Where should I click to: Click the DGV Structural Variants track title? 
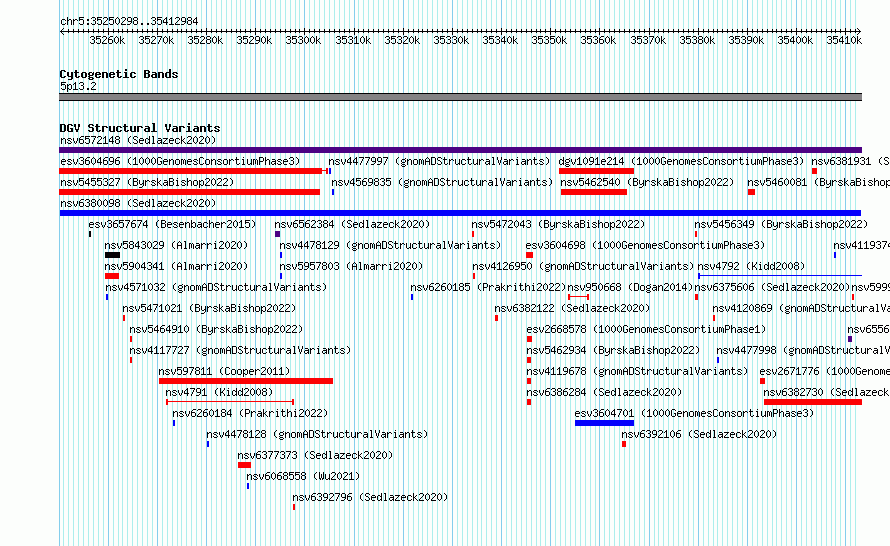[x=140, y=128]
